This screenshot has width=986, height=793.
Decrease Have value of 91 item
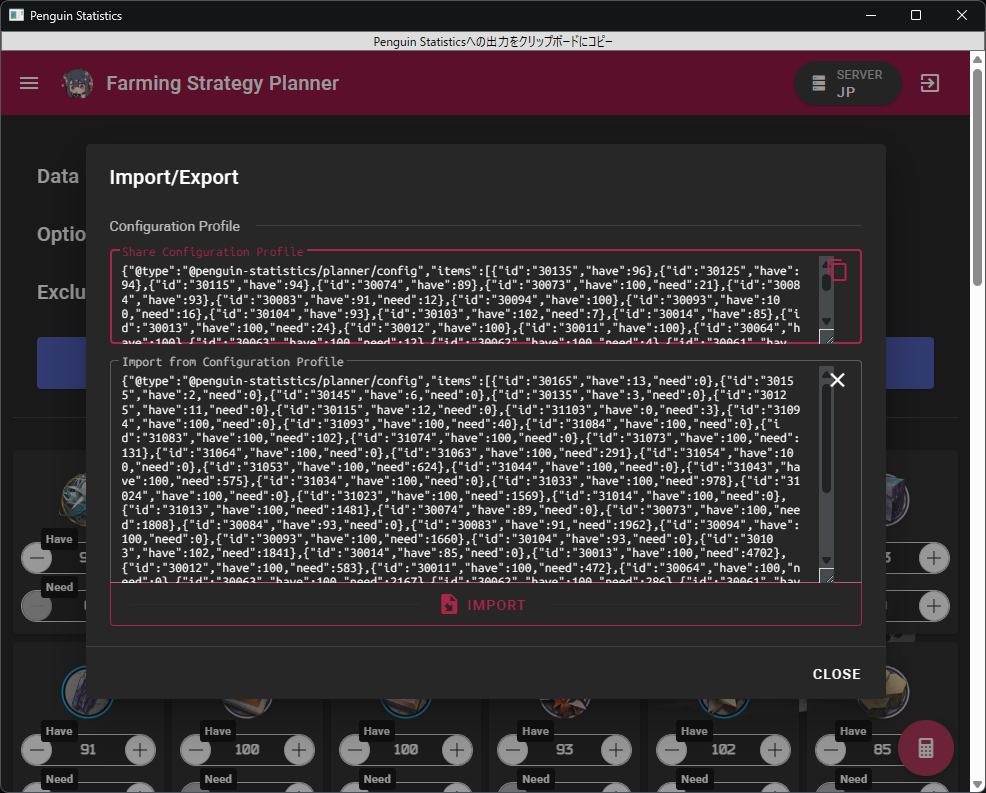[x=36, y=750]
